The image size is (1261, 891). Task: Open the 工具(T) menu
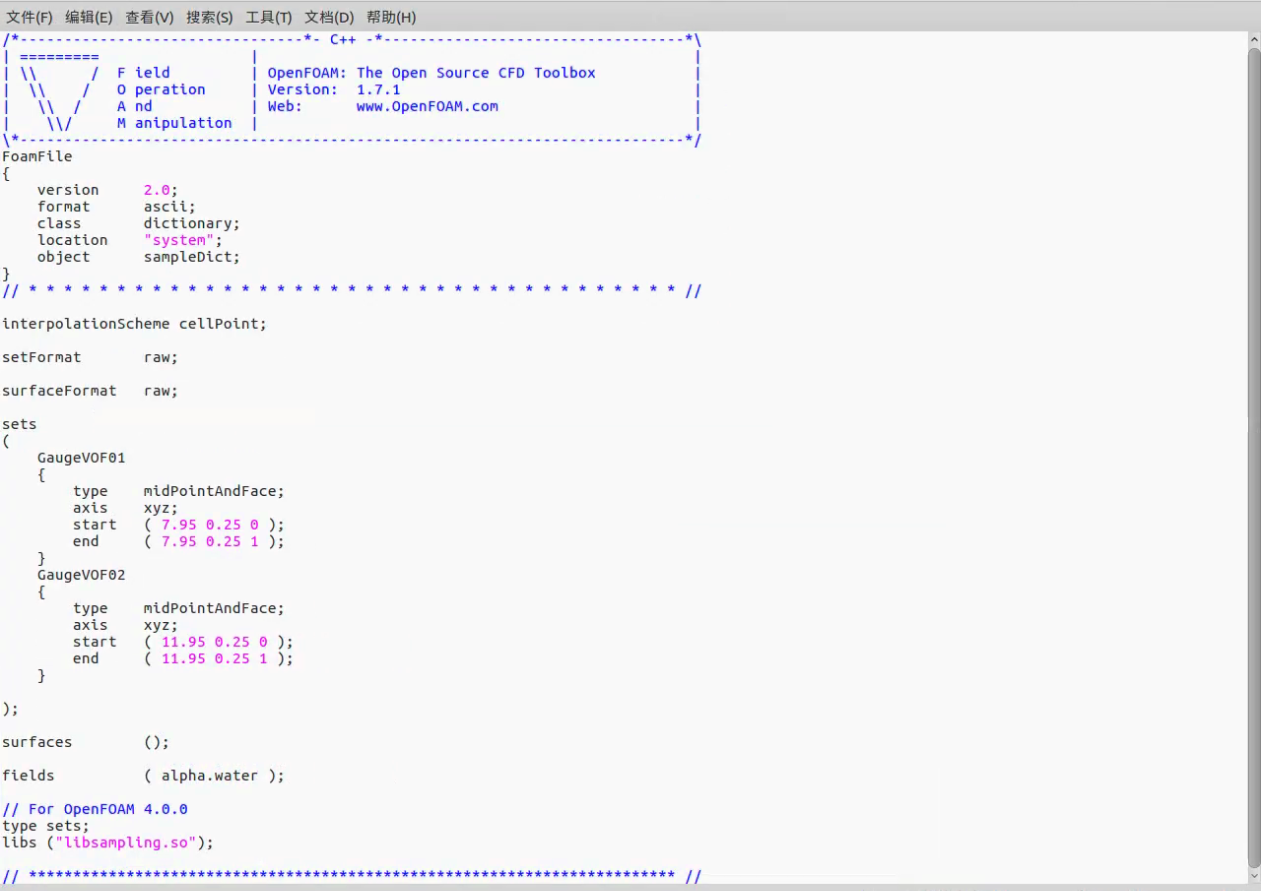pos(270,17)
